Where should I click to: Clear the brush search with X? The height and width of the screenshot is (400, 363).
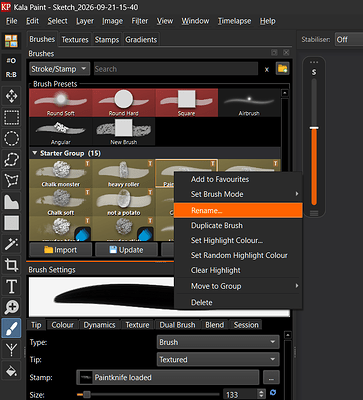coord(267,69)
